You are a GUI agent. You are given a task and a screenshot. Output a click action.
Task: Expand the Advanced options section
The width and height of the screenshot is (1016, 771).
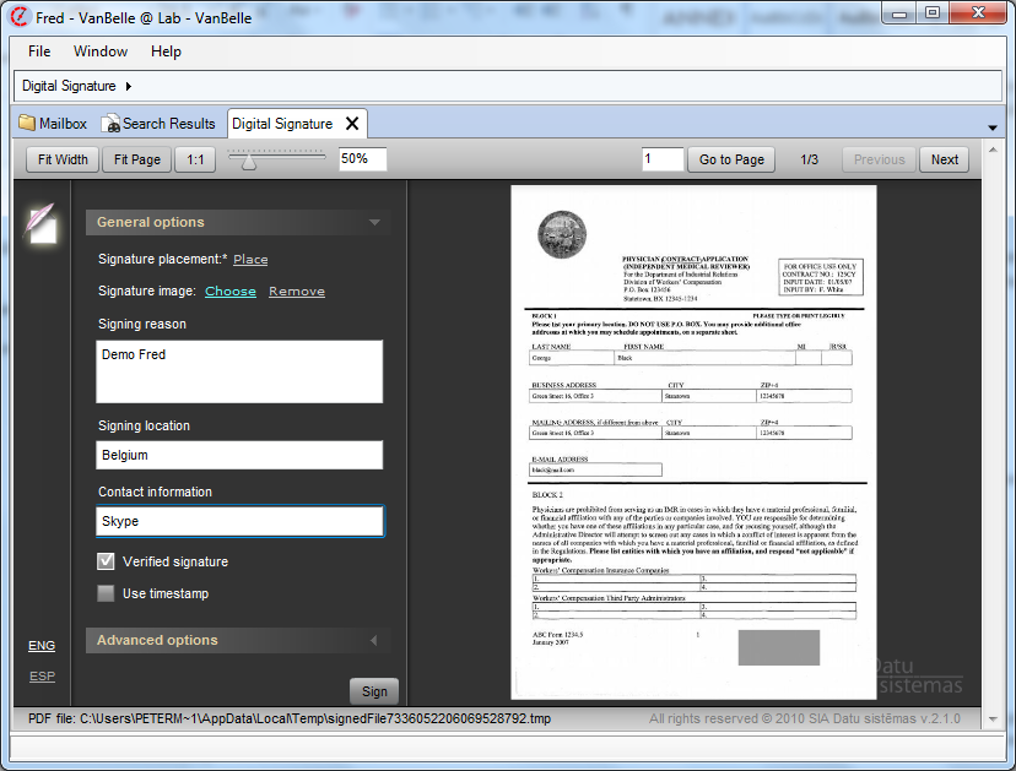click(x=374, y=641)
